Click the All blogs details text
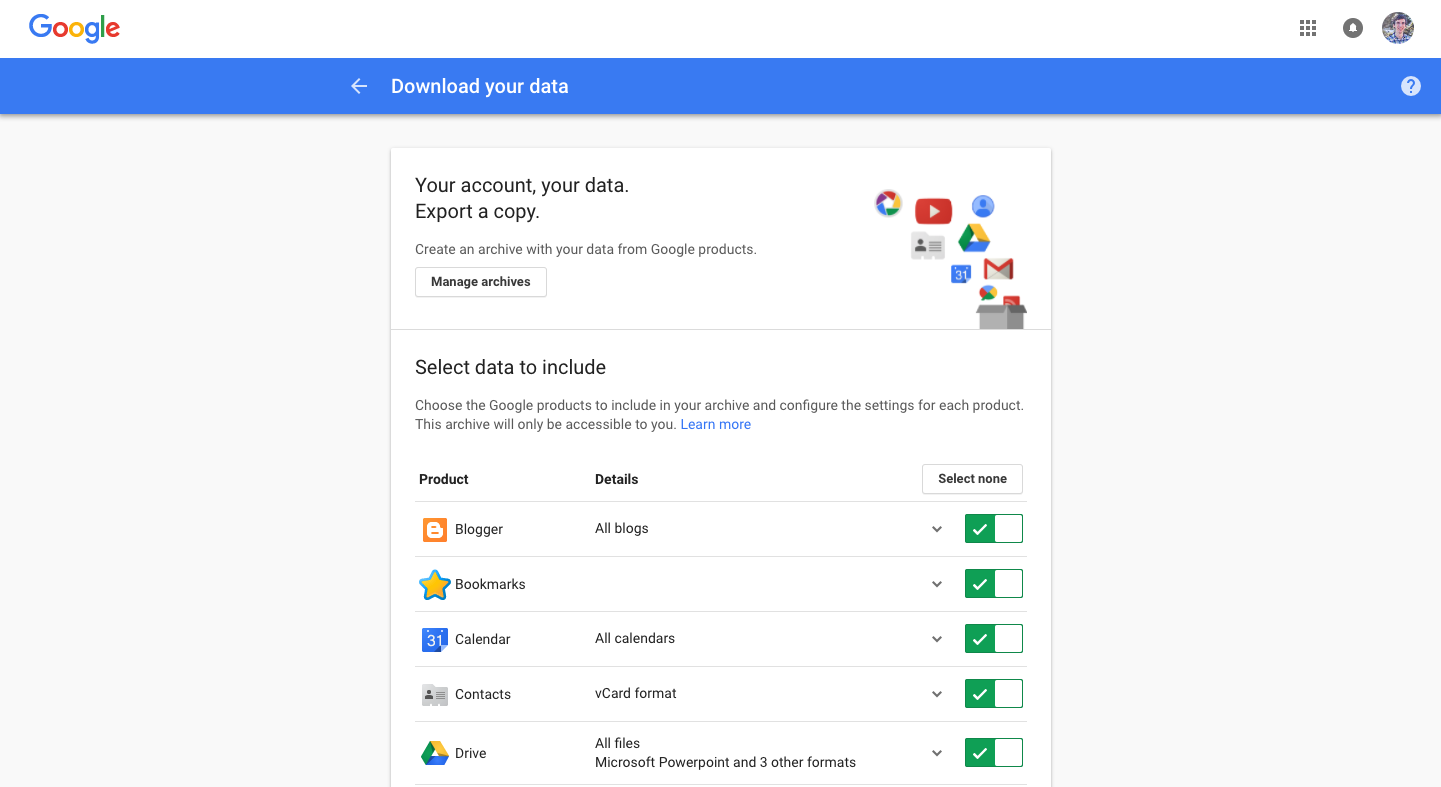 (x=622, y=528)
